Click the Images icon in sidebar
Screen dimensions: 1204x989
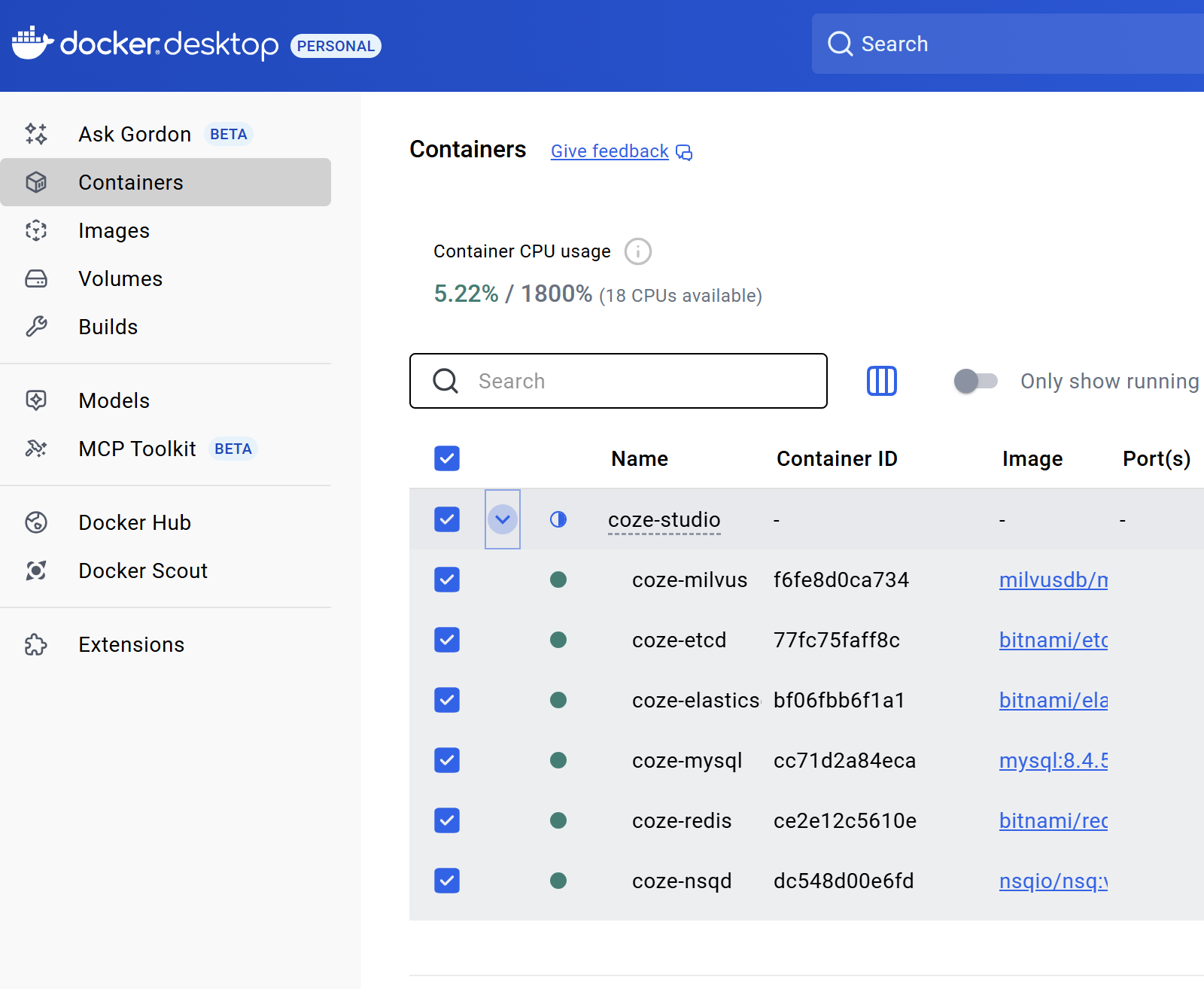click(x=36, y=230)
